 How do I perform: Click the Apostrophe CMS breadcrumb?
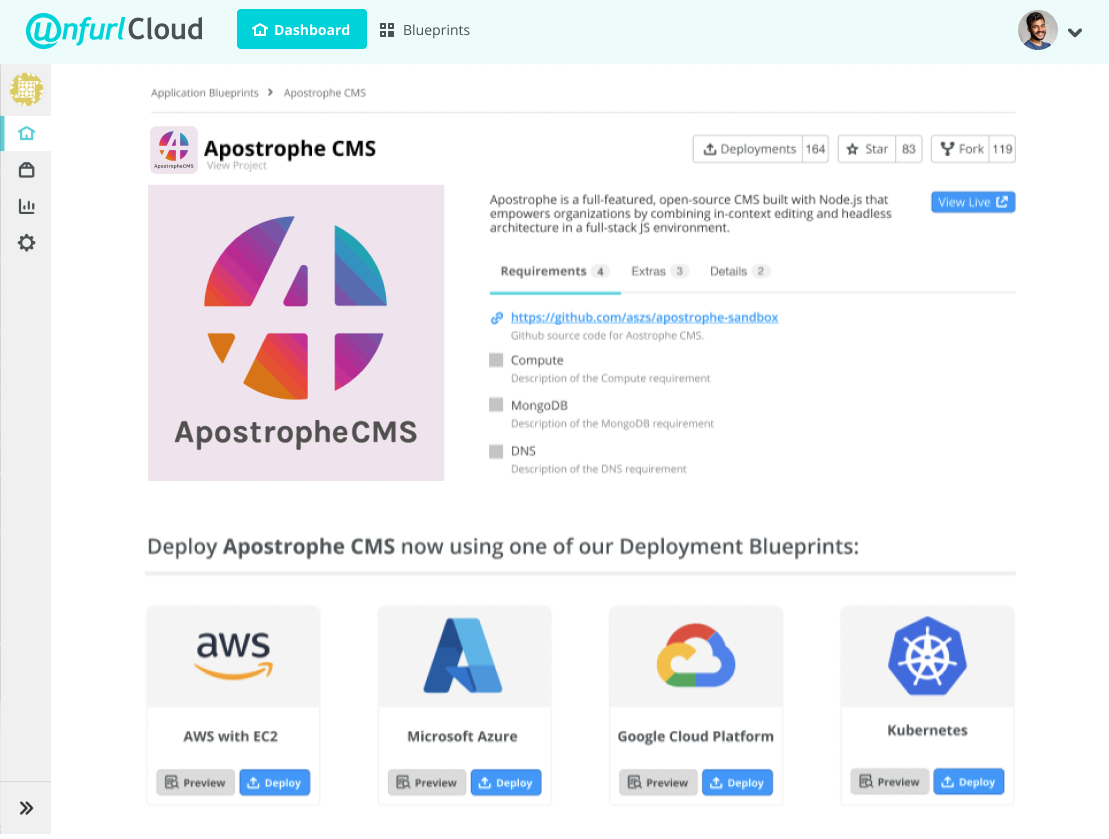coord(325,93)
